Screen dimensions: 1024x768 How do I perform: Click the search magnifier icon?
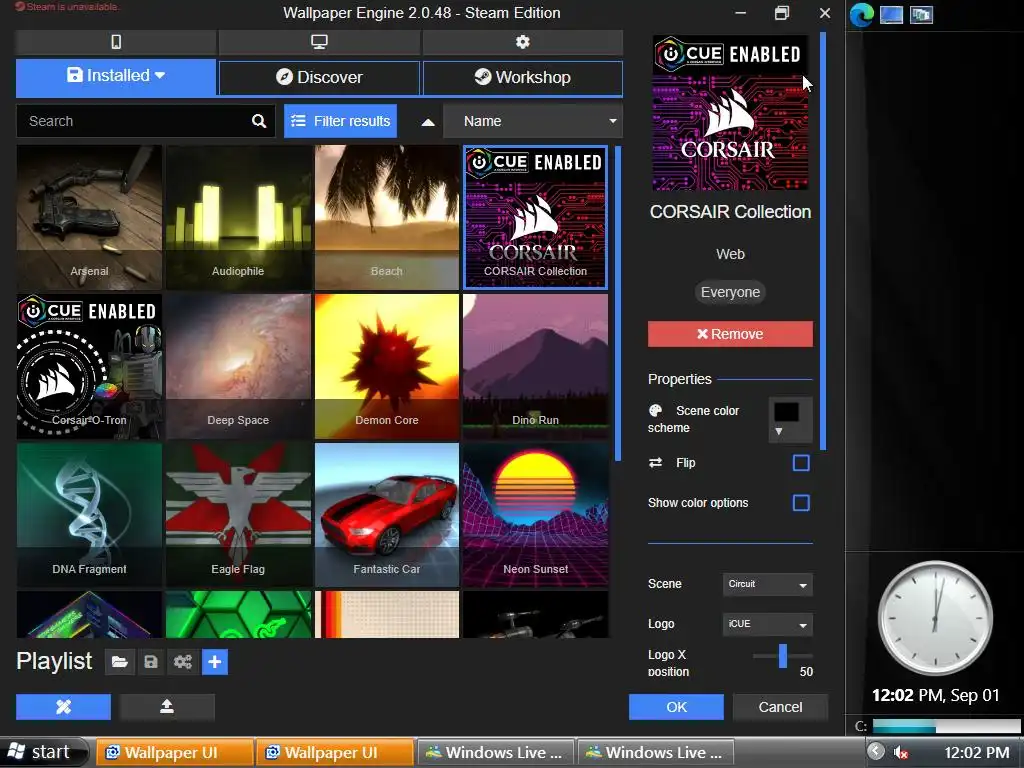coord(259,121)
